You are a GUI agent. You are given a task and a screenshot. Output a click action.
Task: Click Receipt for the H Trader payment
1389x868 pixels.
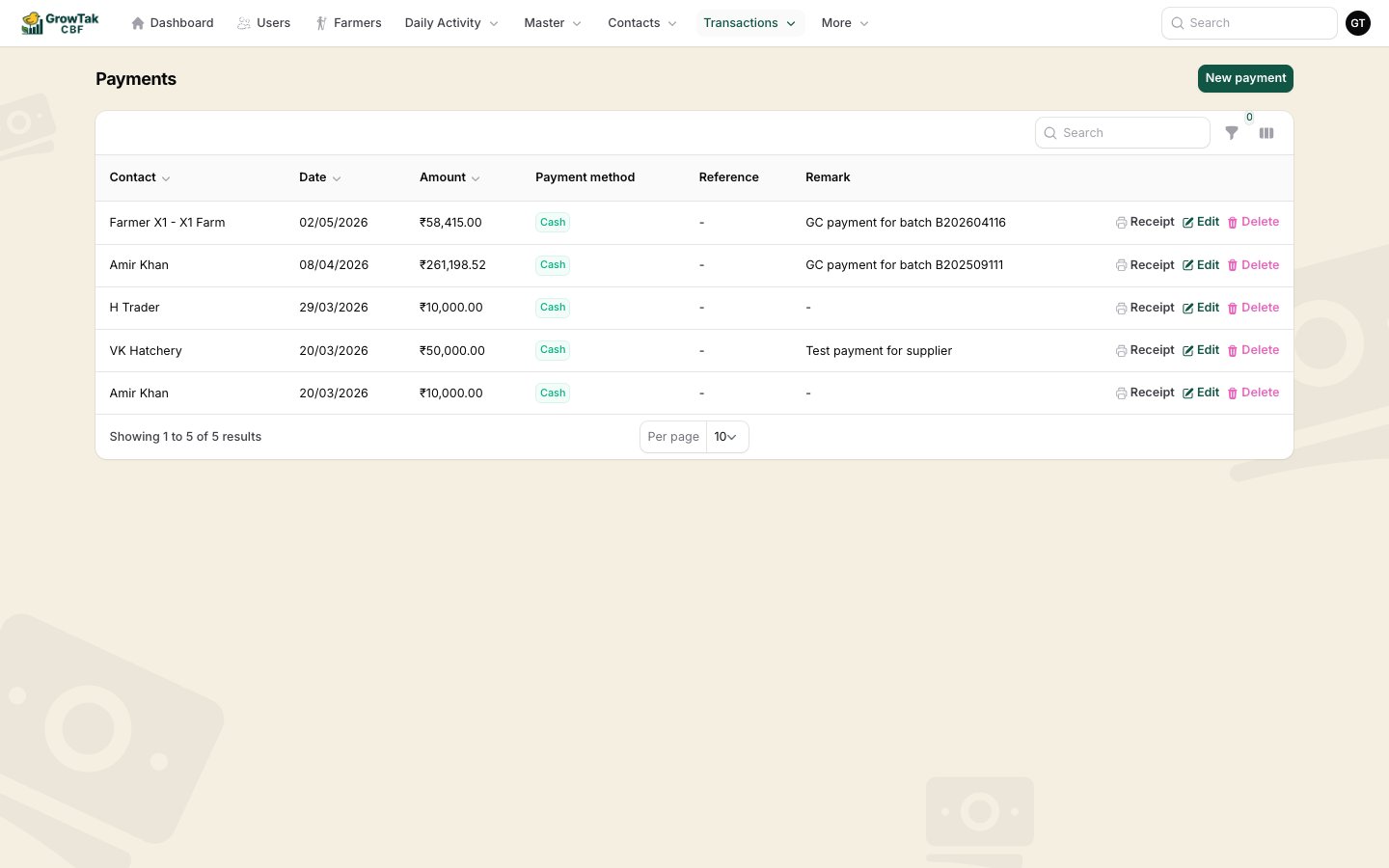click(x=1145, y=308)
